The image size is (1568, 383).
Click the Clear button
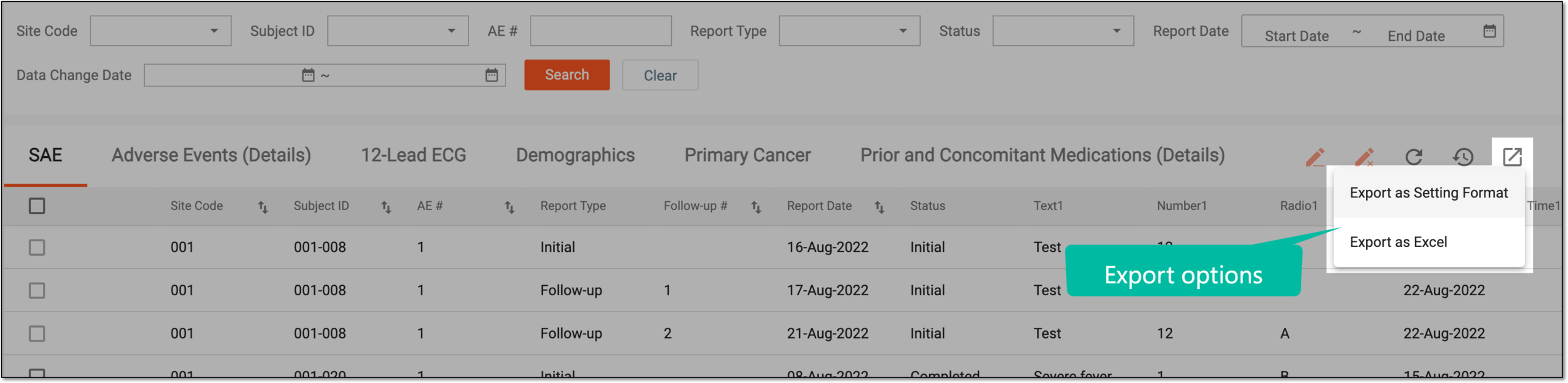tap(660, 75)
